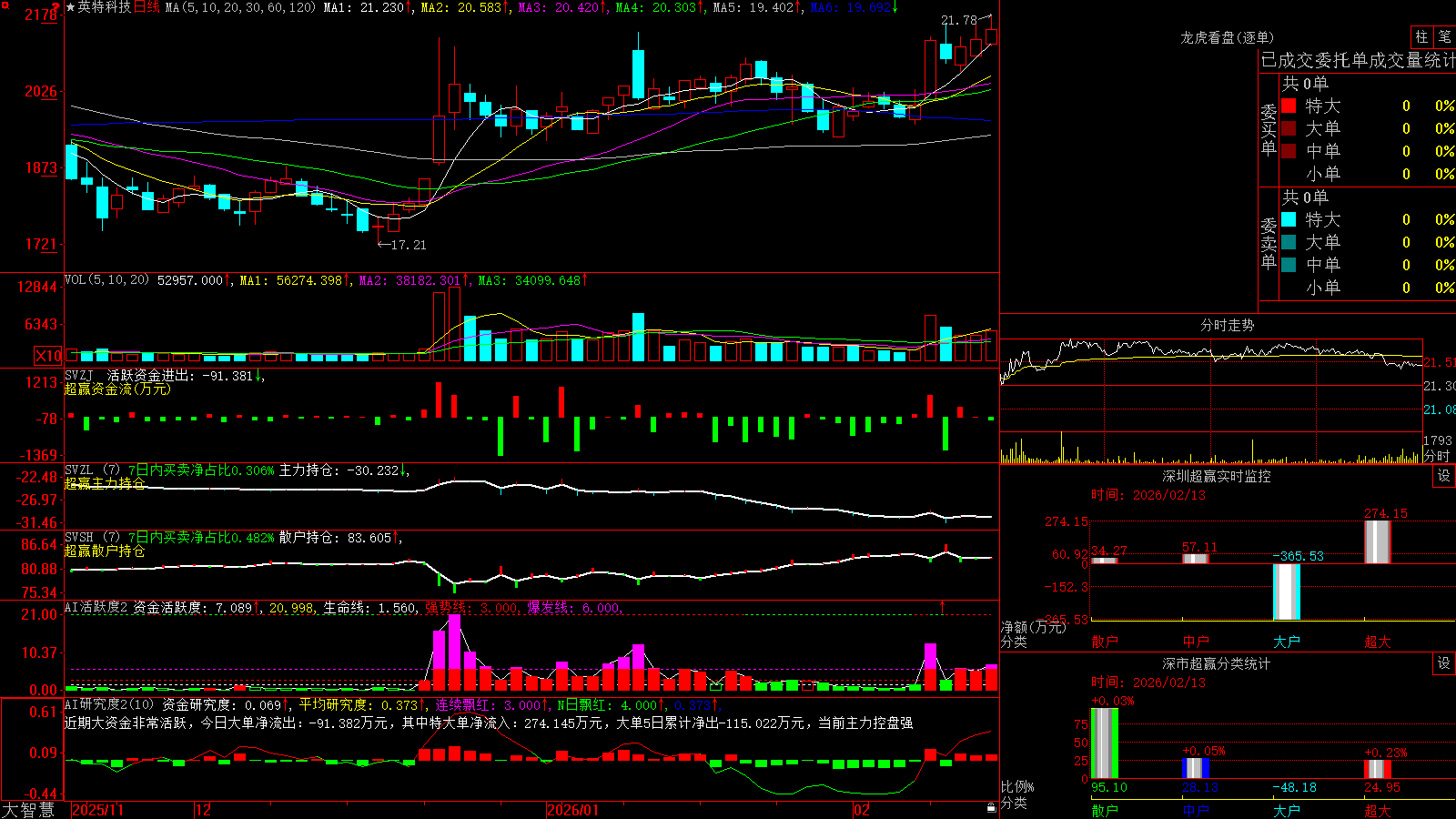Image resolution: width=1456 pixels, height=819 pixels.
Task: Click the 深圳超赢实时监控 panel title
Action: click(1217, 476)
